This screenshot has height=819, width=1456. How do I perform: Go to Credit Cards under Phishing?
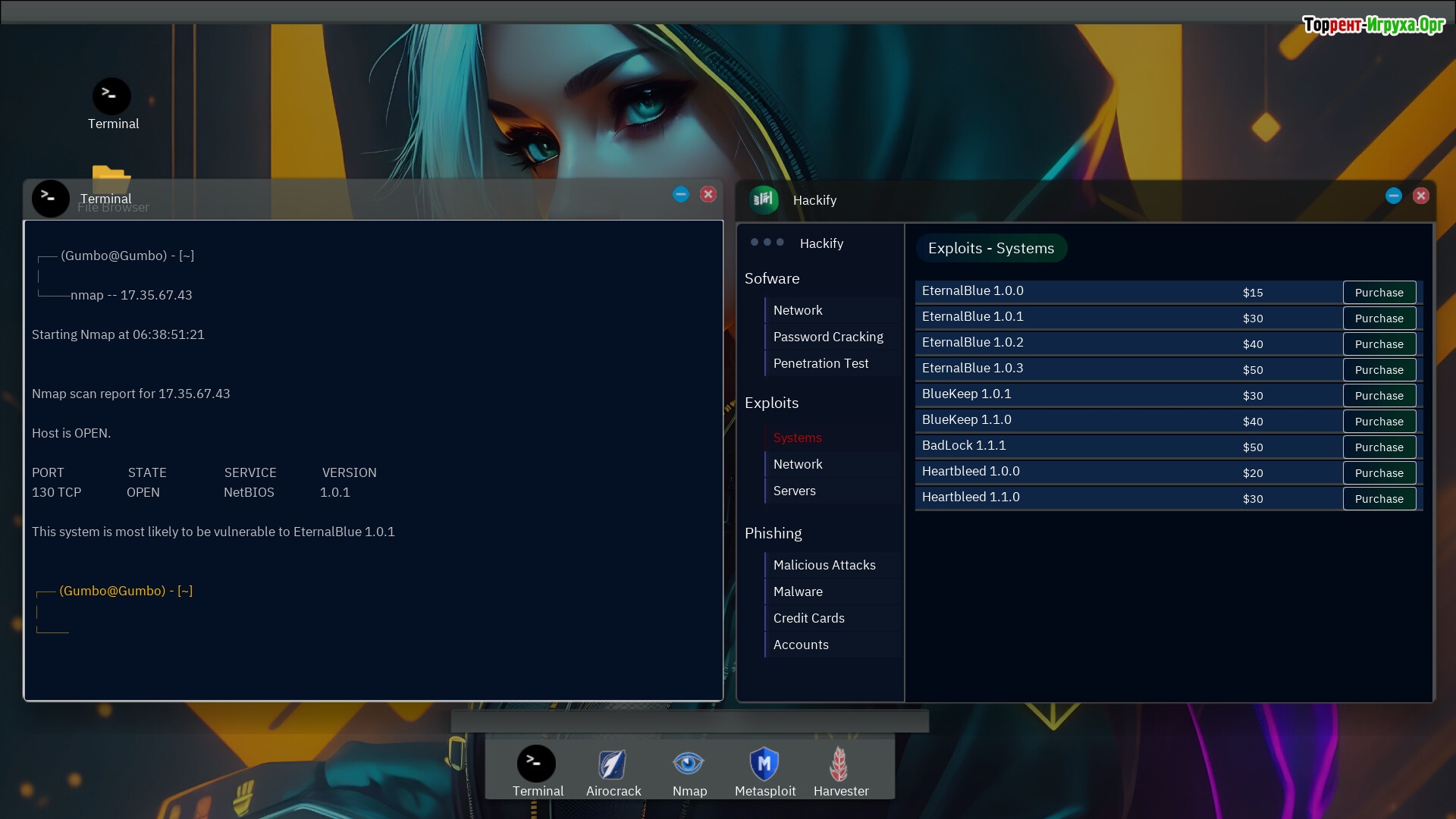click(808, 618)
